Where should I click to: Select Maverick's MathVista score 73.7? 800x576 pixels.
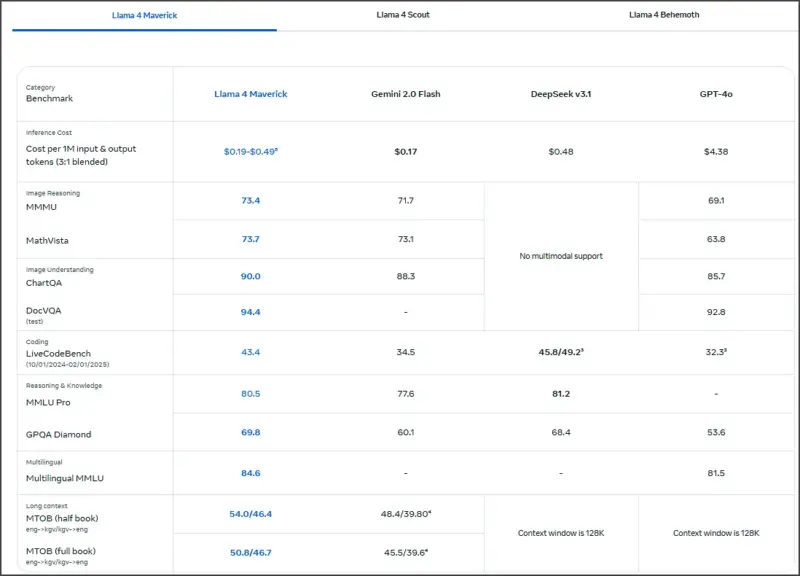251,239
